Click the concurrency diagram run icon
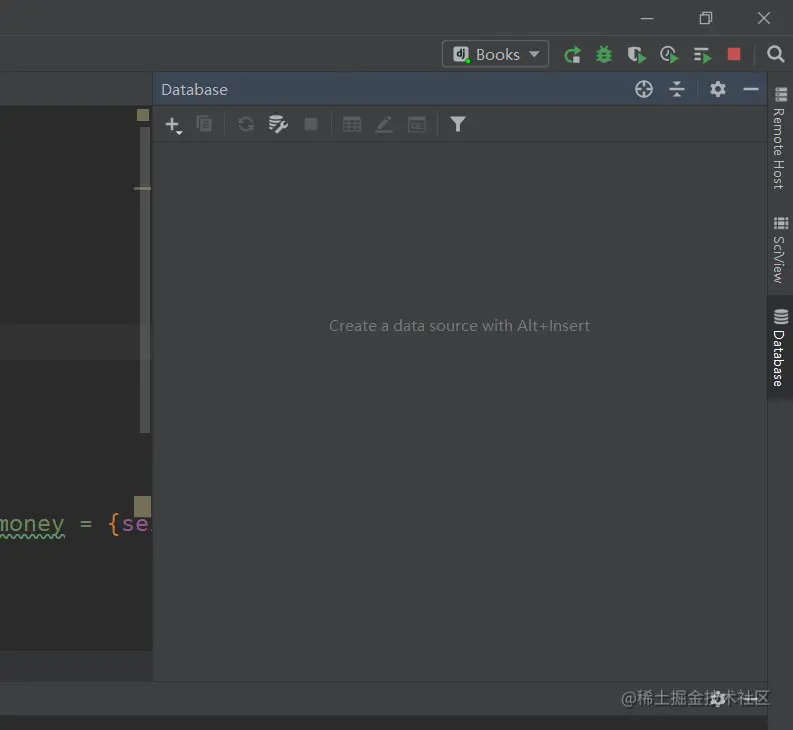This screenshot has width=793, height=730. point(702,55)
